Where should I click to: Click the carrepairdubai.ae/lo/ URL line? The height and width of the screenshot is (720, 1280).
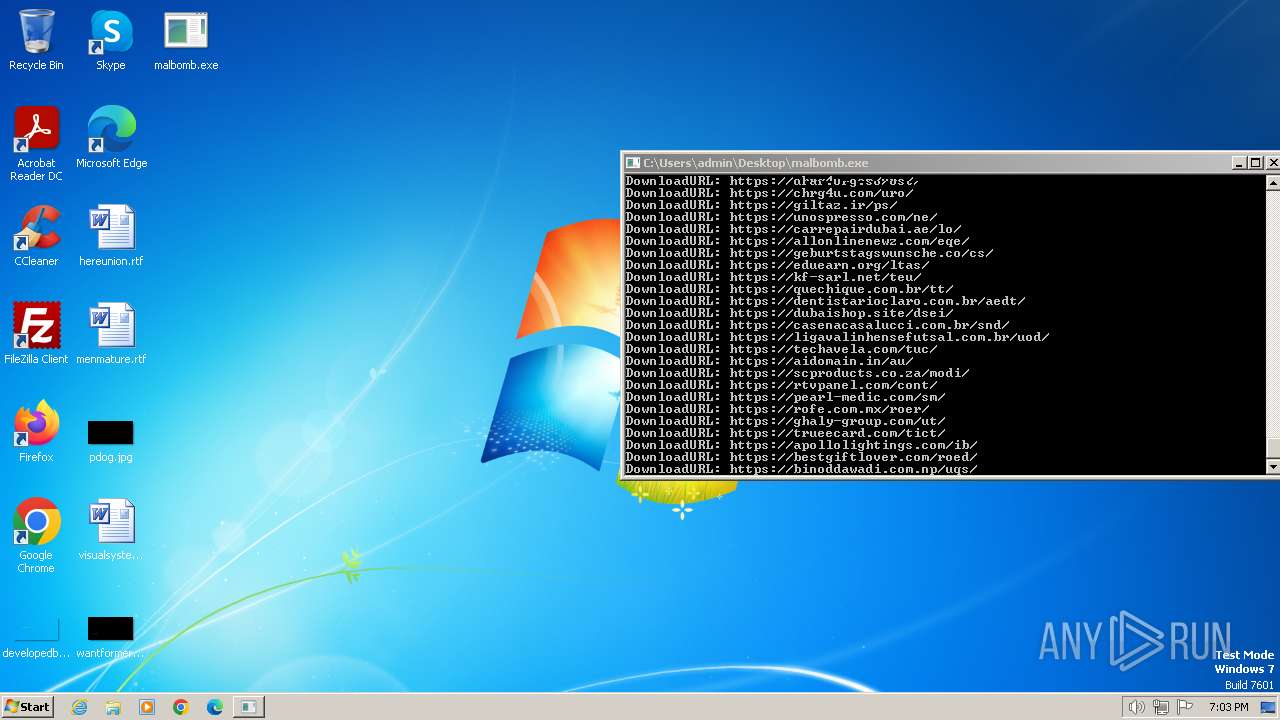(x=793, y=229)
